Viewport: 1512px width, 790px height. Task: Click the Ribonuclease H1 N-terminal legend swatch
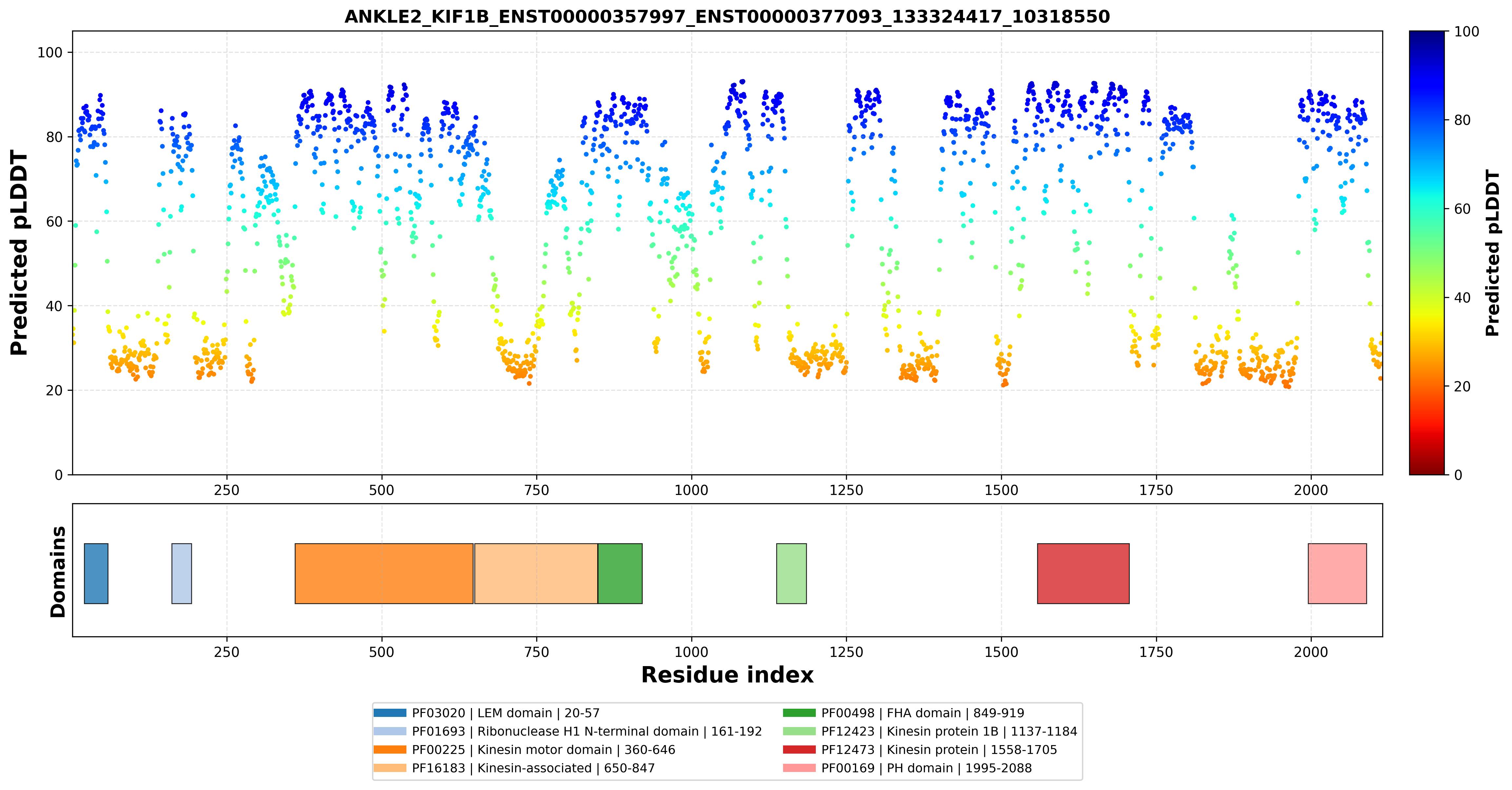coord(390,731)
